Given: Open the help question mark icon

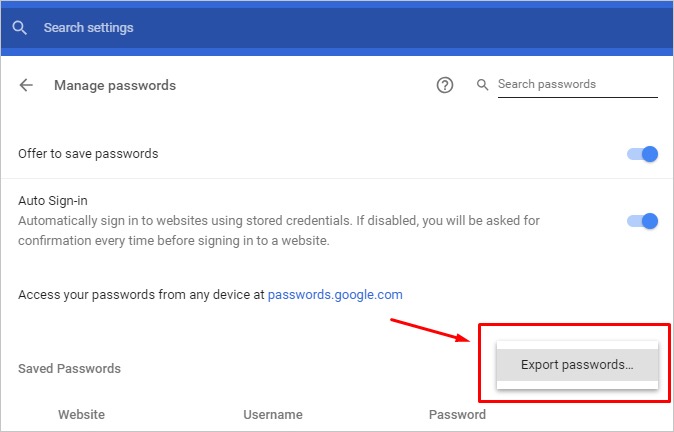Looking at the screenshot, I should (x=445, y=86).
